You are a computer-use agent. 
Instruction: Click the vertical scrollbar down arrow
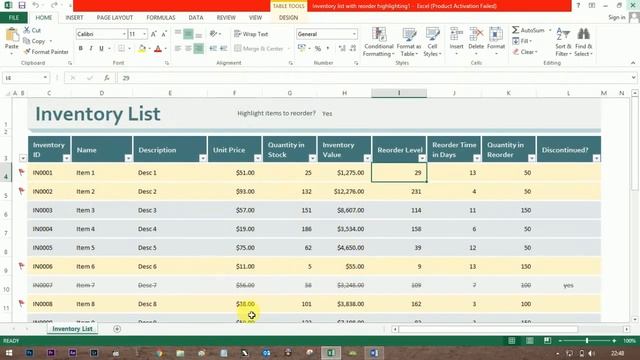pyautogui.click(x=635, y=319)
